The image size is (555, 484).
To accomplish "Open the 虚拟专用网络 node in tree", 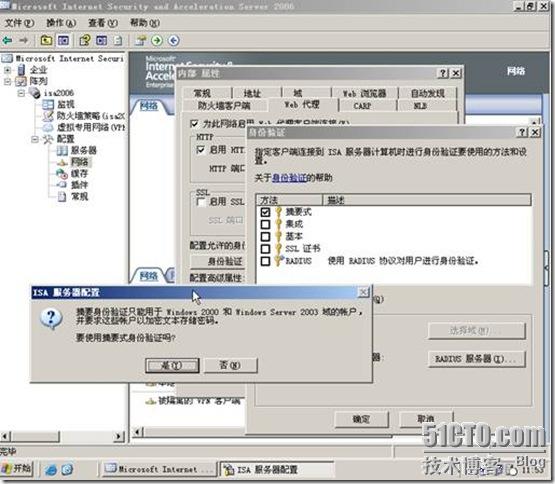I will coord(91,127).
